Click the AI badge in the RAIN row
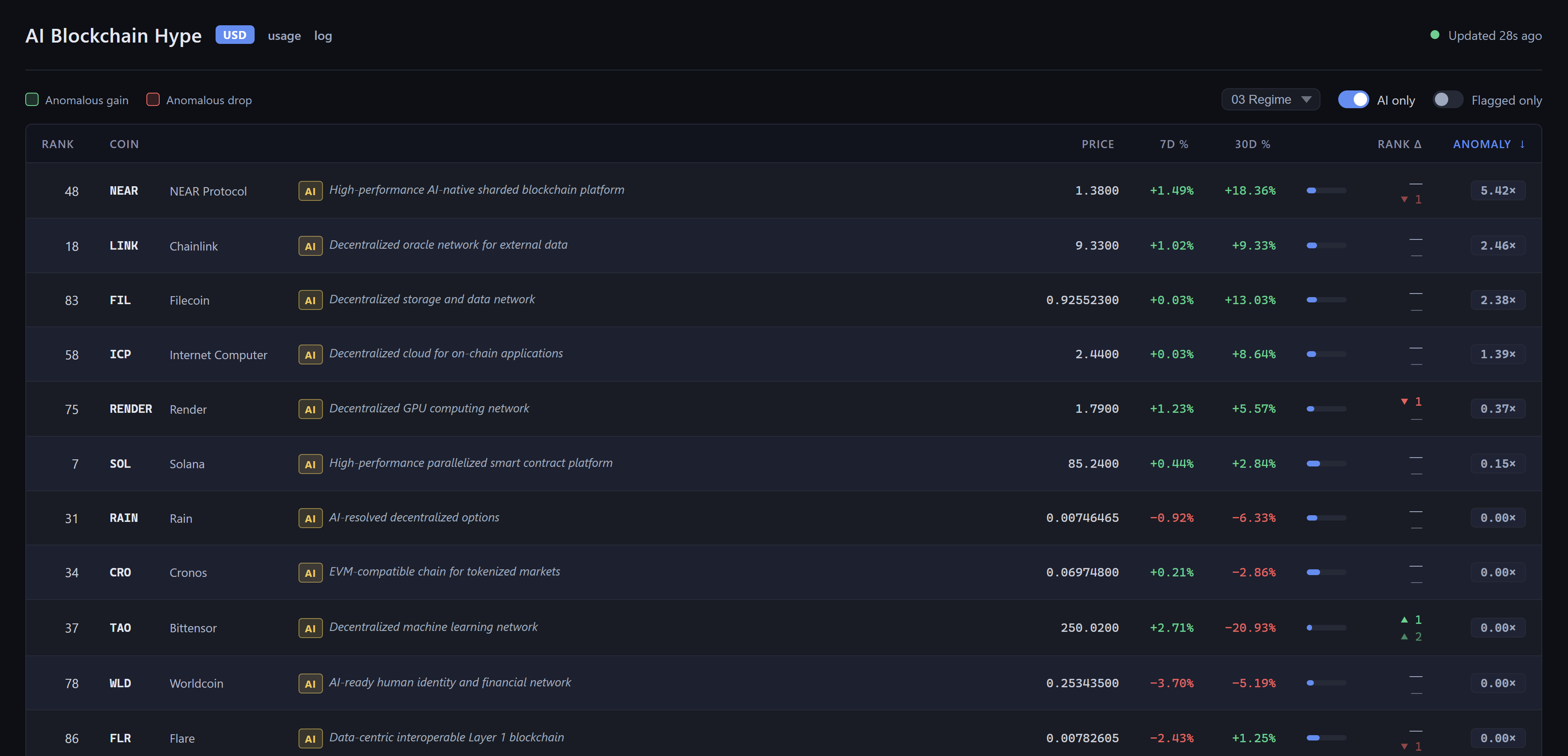 (310, 518)
